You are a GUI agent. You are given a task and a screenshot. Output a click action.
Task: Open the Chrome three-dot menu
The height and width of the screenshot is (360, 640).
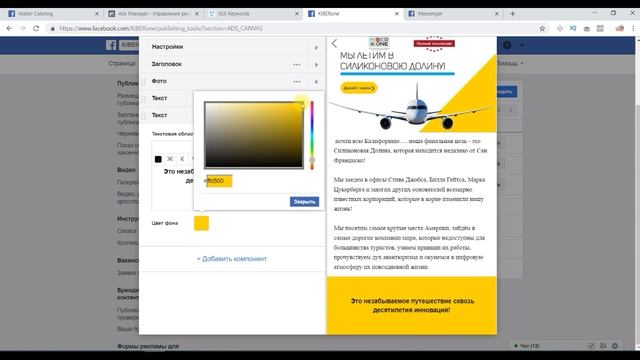633,28
